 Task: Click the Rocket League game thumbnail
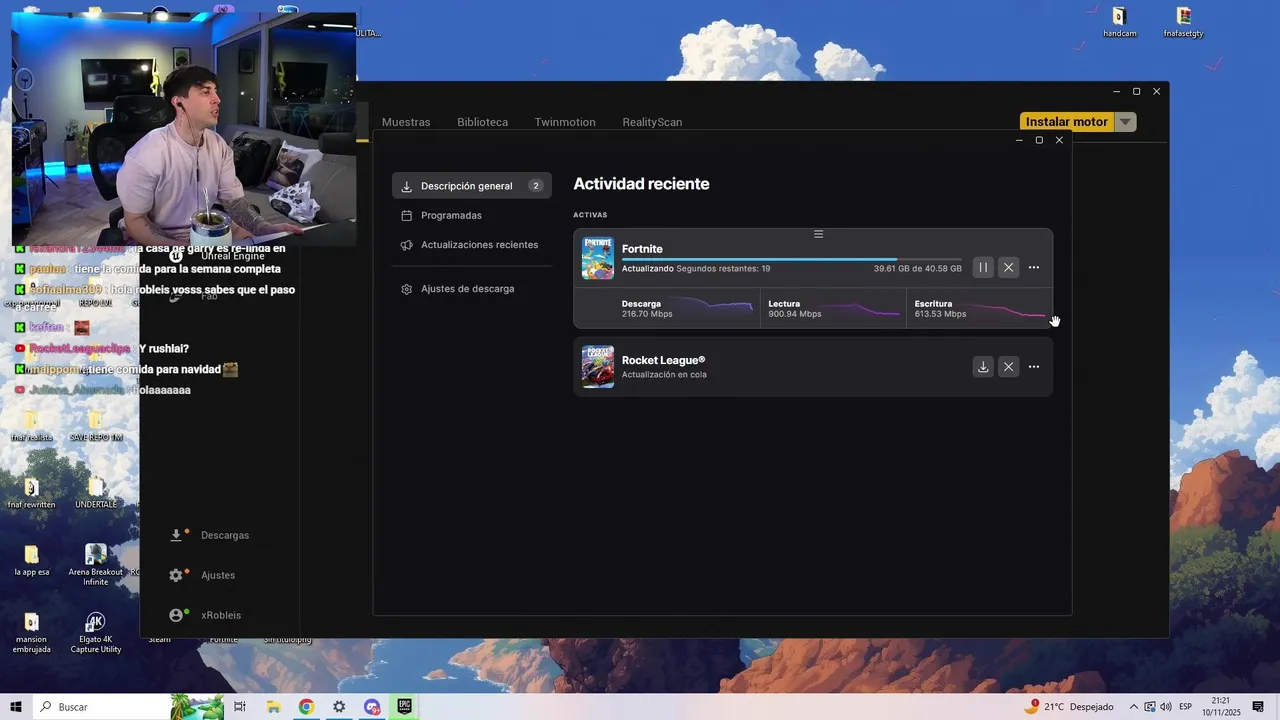[x=598, y=367]
